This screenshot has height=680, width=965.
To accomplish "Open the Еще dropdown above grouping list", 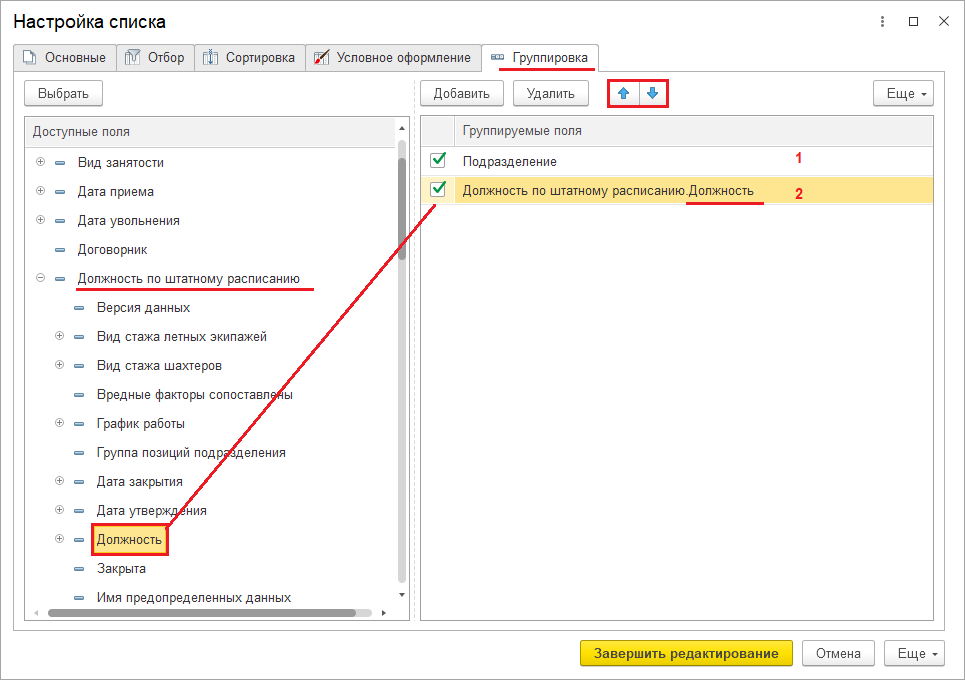I will (x=902, y=94).
